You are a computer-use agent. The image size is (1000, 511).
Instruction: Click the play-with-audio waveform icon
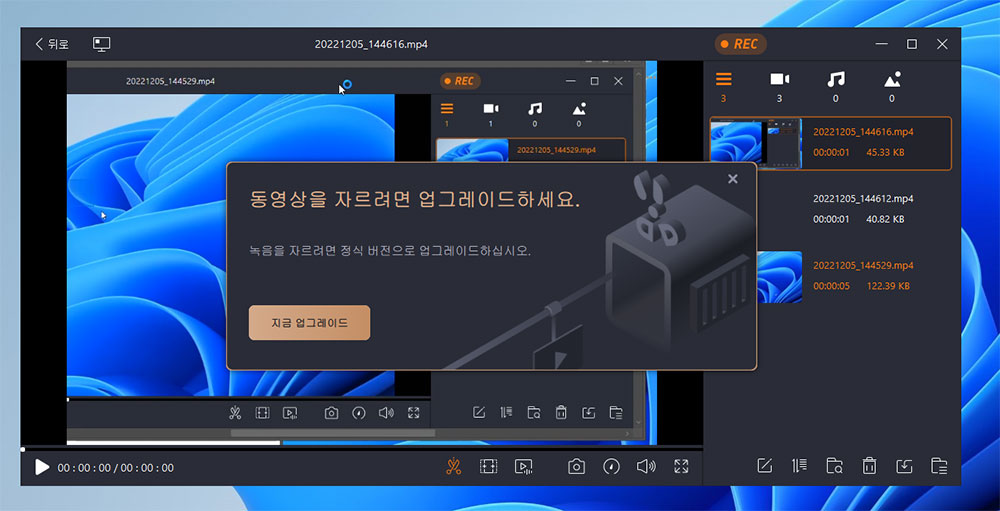(524, 467)
